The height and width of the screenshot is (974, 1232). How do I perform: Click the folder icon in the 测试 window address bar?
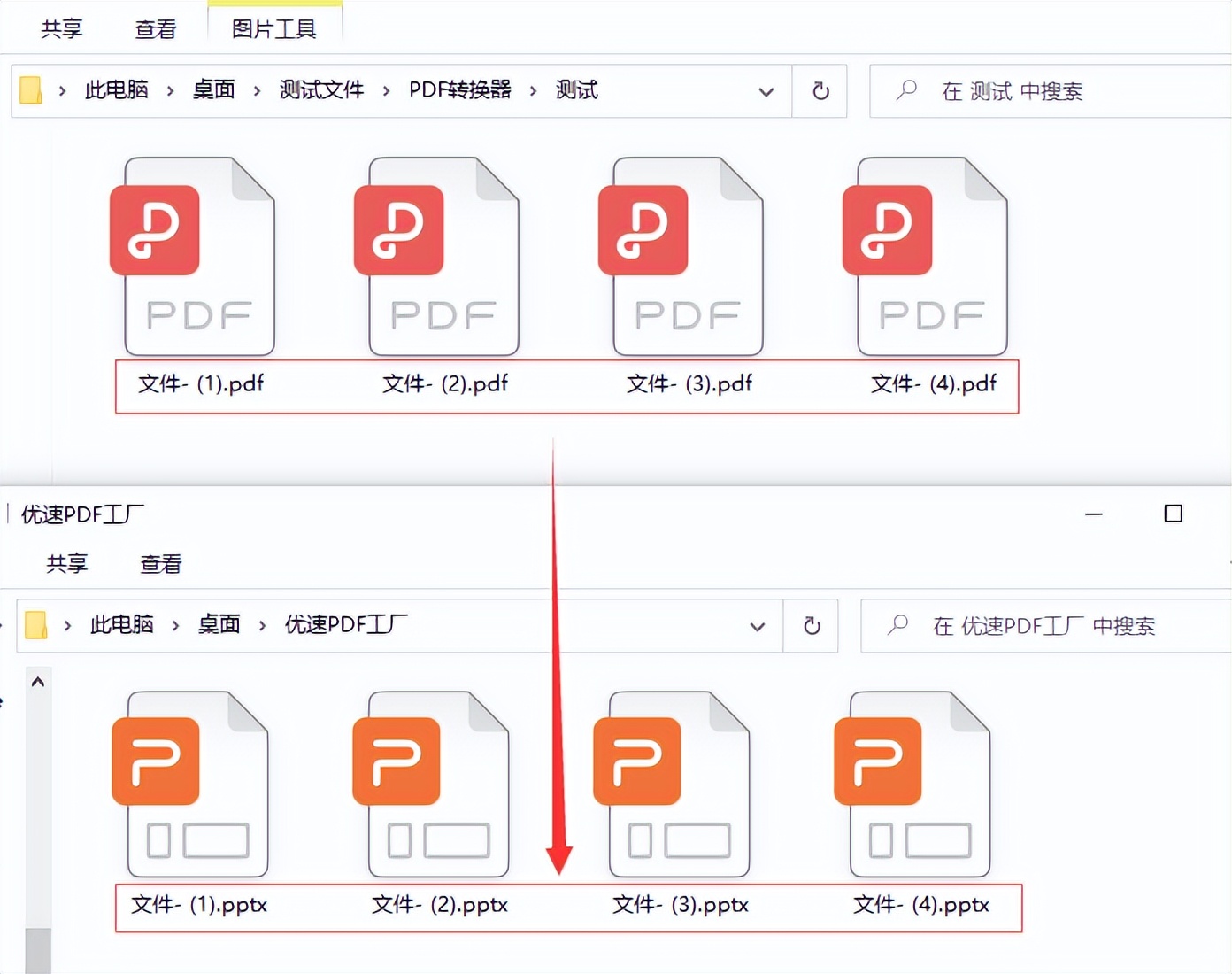(31, 90)
